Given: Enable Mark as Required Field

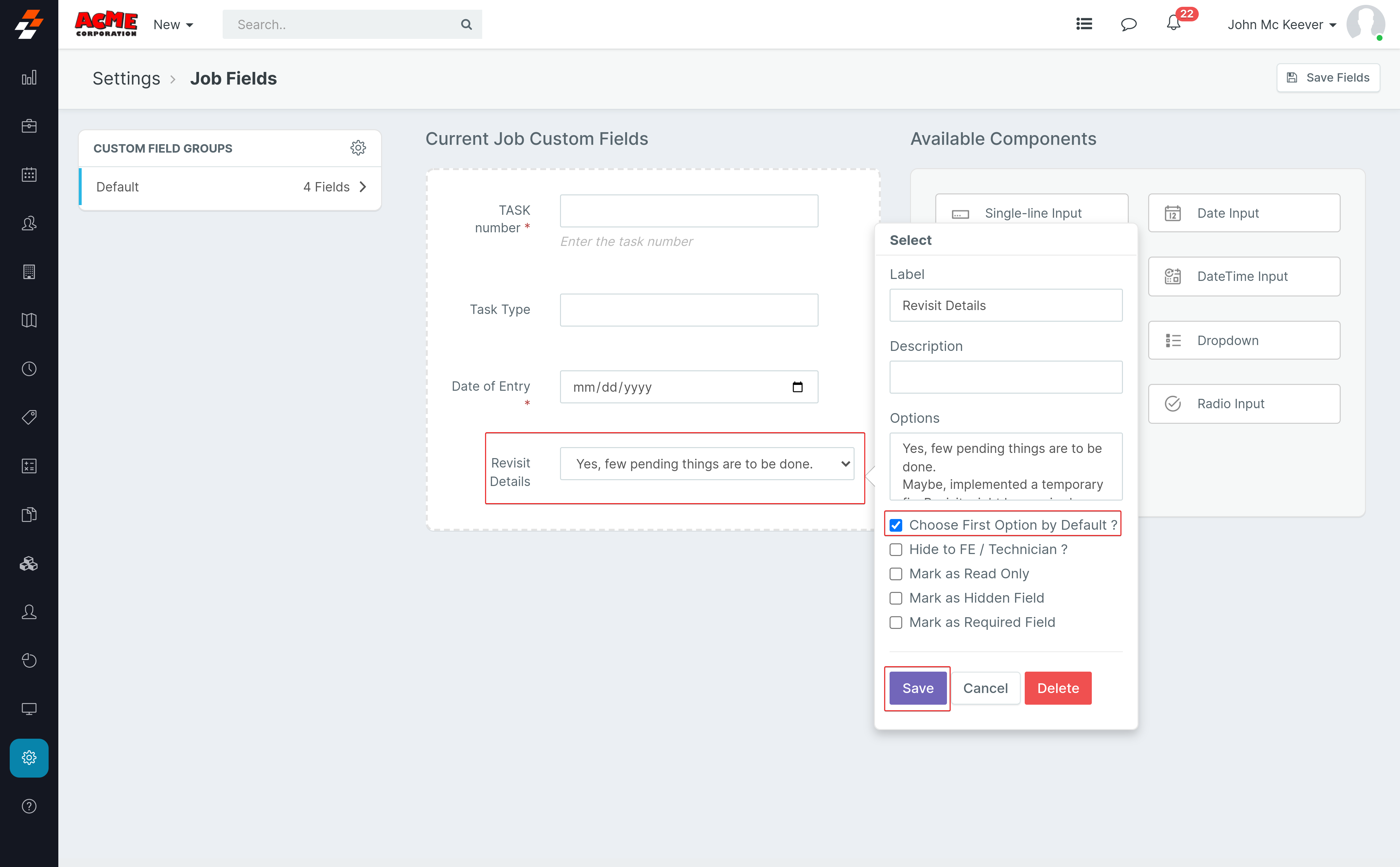Looking at the screenshot, I should (896, 622).
